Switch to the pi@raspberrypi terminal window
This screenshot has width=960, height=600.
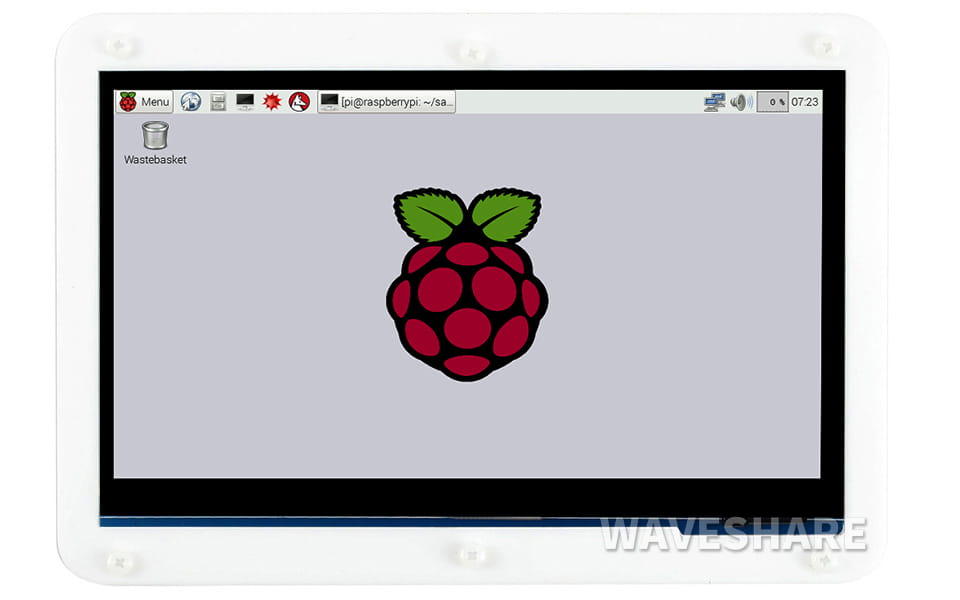tap(387, 102)
